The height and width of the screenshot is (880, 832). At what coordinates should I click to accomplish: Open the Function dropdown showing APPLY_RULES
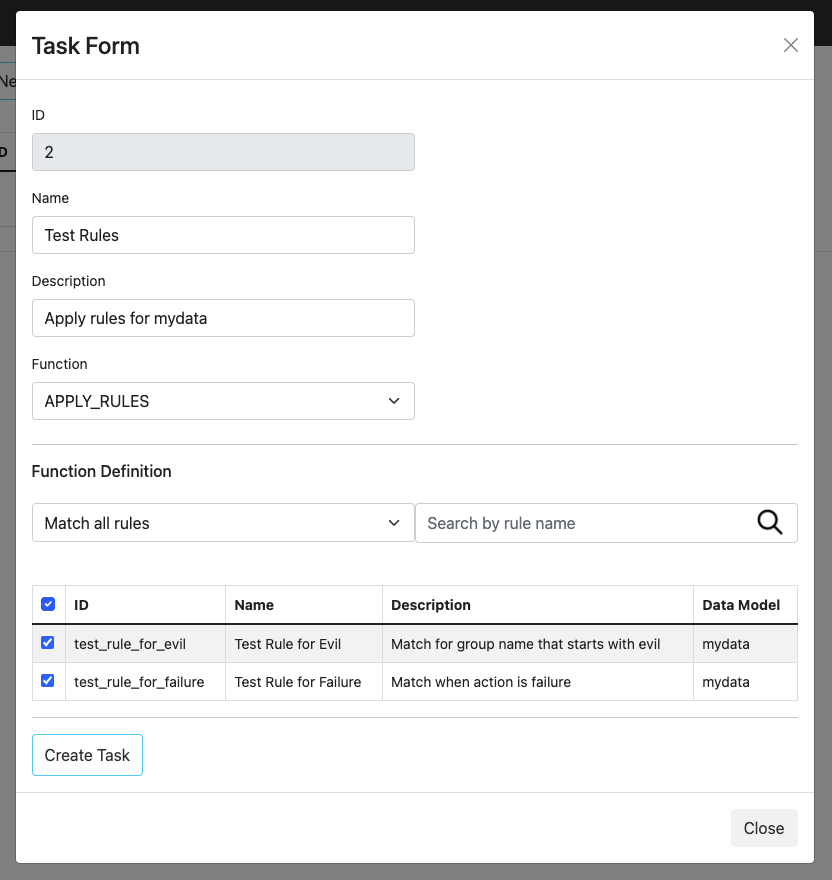(x=223, y=401)
